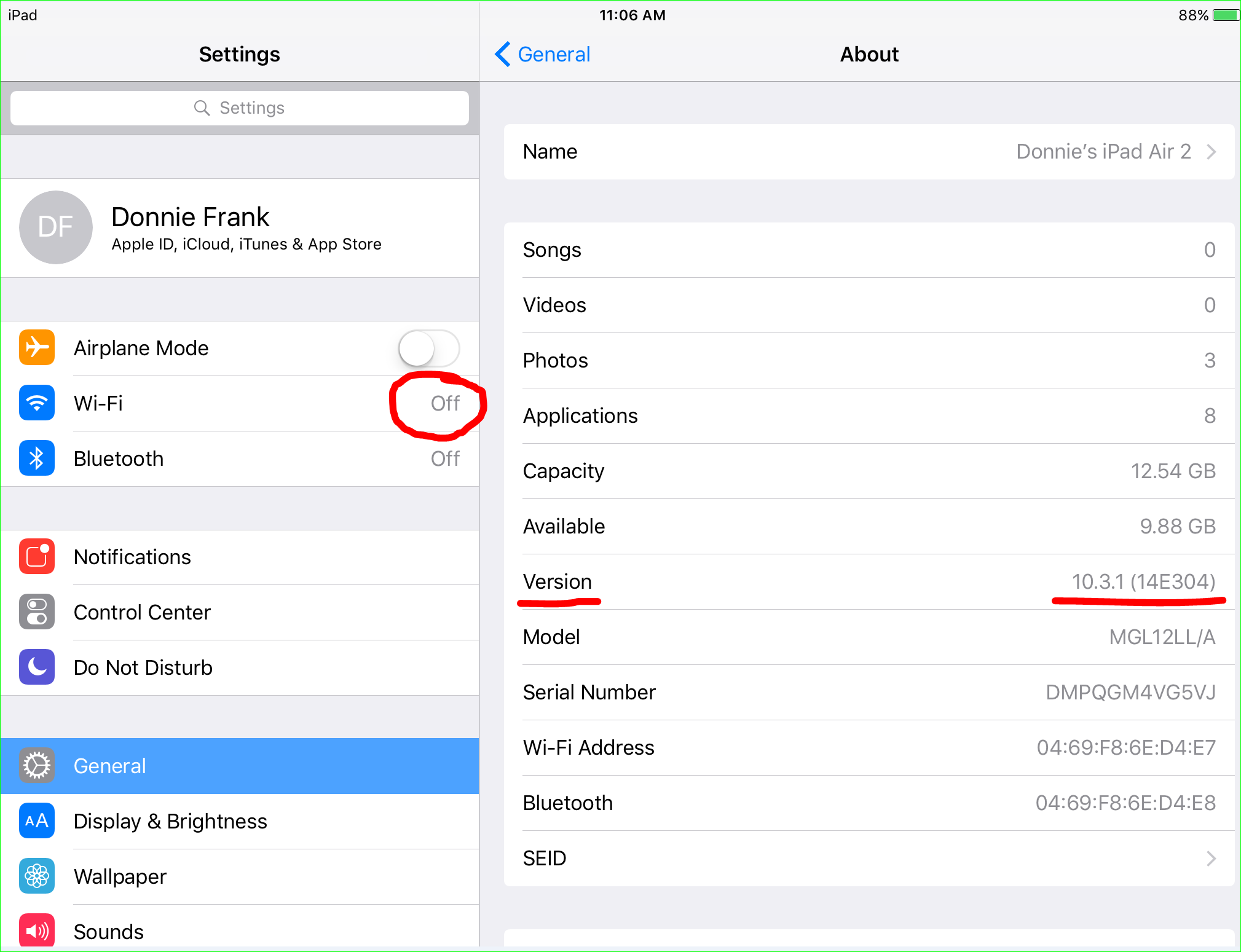The image size is (1241, 952).
Task: Tap the Bluetooth sidebar icon
Action: [x=37, y=458]
